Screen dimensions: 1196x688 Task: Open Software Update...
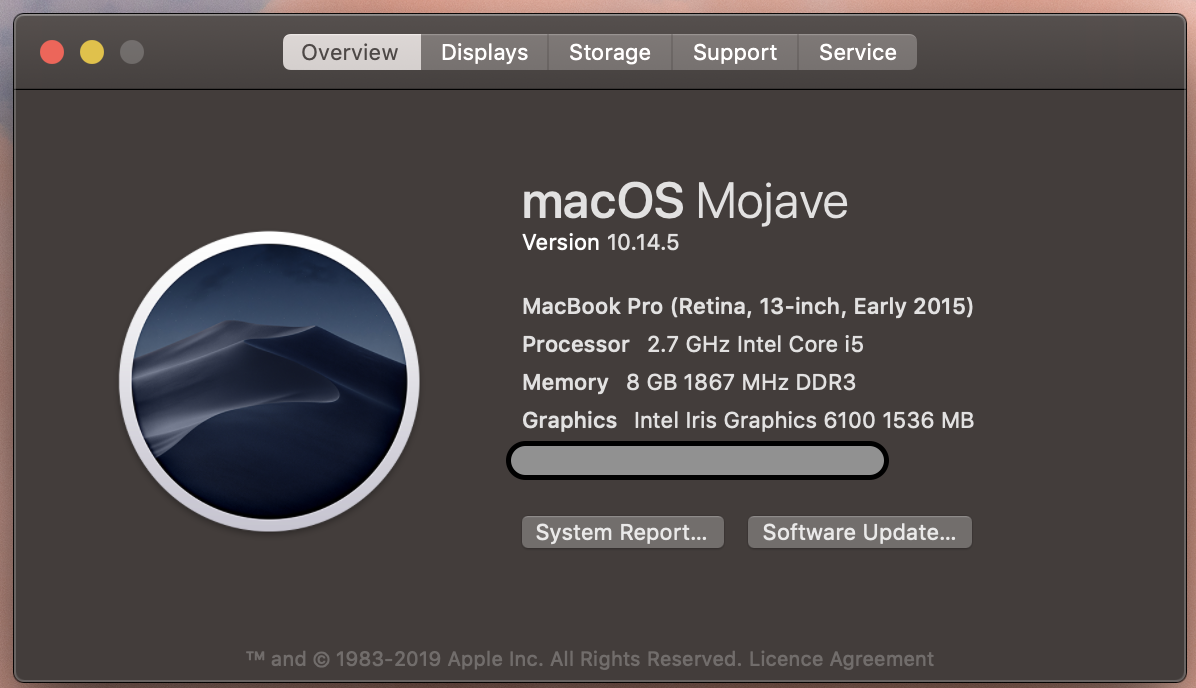860,532
